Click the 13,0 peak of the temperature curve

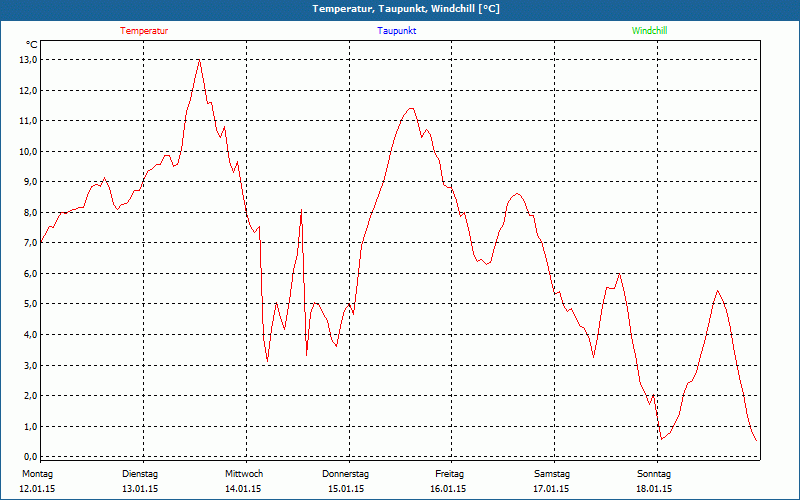point(199,60)
